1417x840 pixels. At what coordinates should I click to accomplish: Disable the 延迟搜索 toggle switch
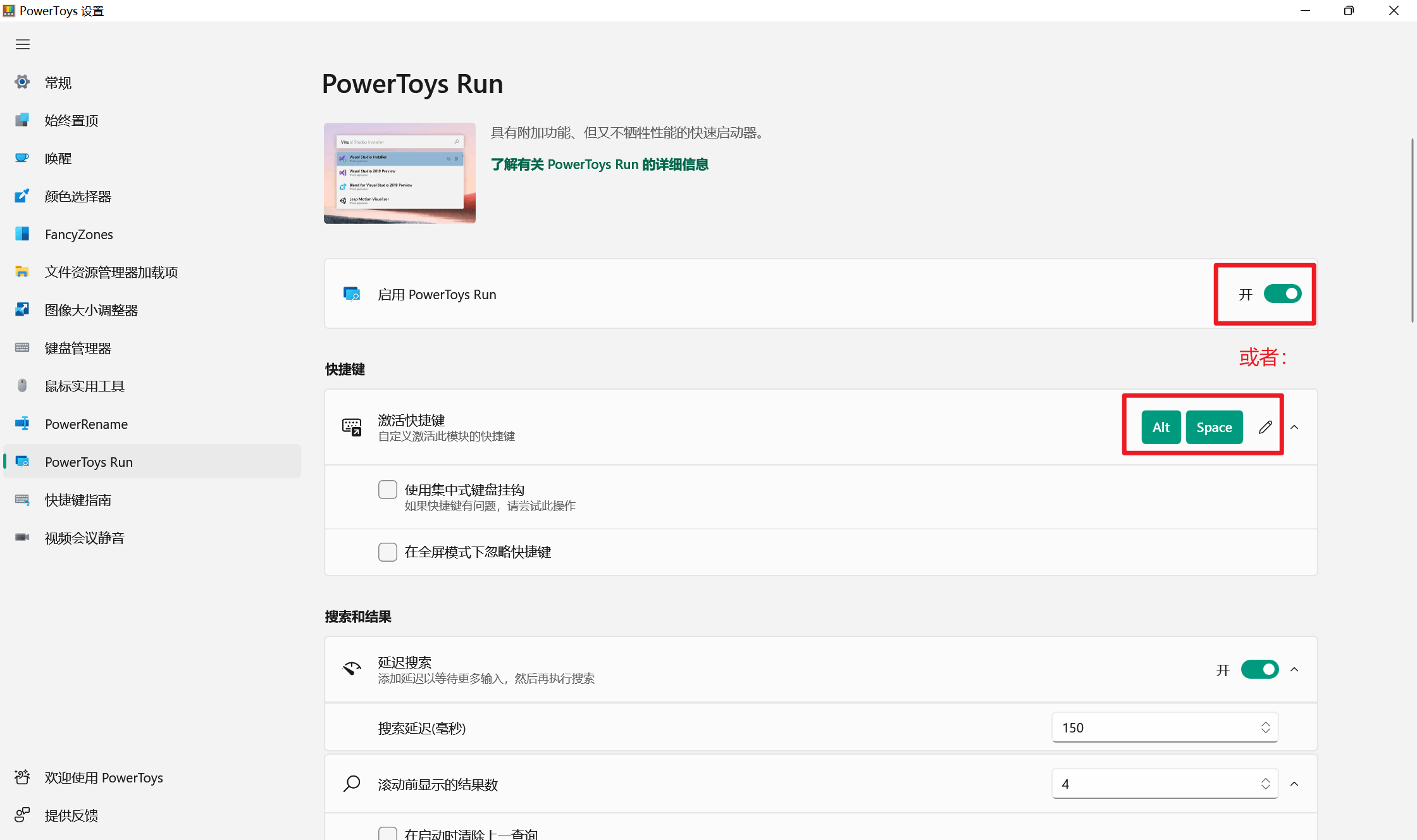coord(1259,669)
